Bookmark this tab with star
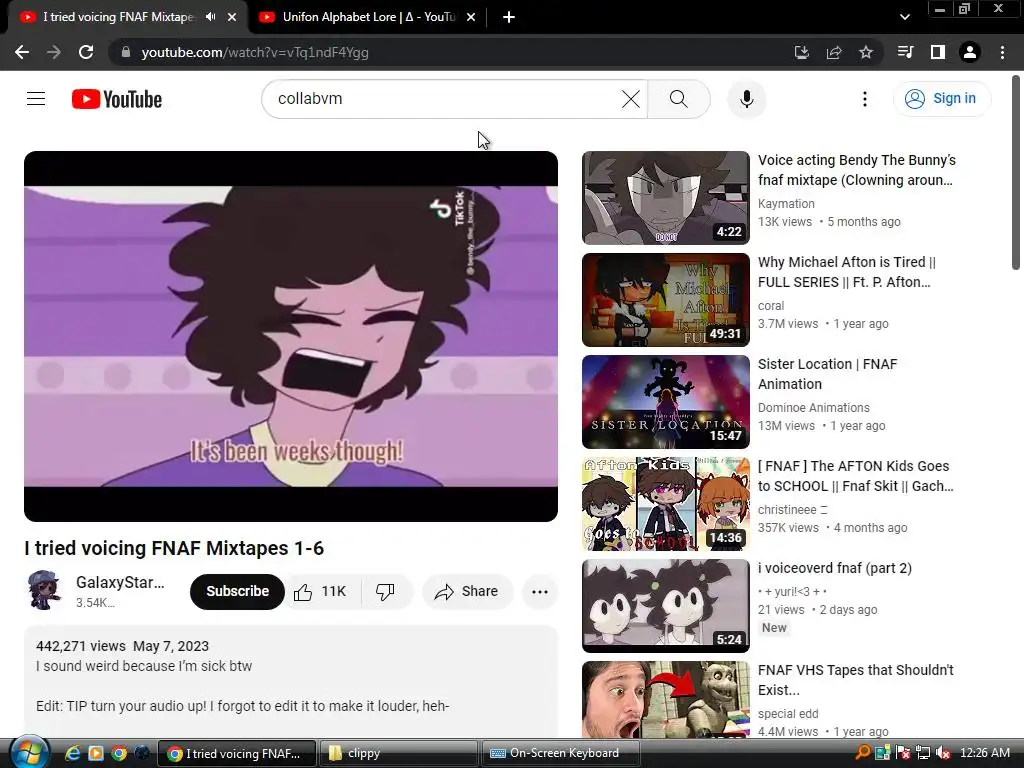The image size is (1024, 768). [866, 52]
